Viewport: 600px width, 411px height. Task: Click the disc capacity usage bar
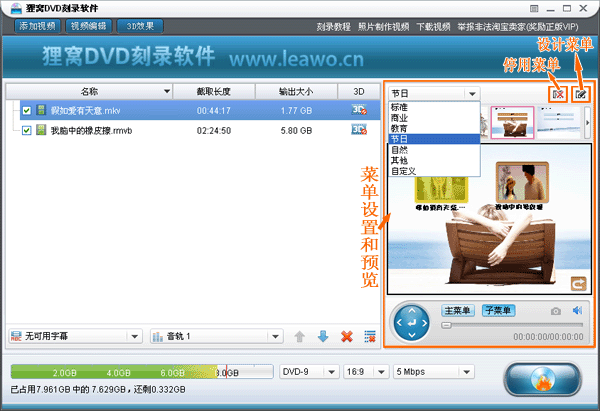(x=142, y=372)
